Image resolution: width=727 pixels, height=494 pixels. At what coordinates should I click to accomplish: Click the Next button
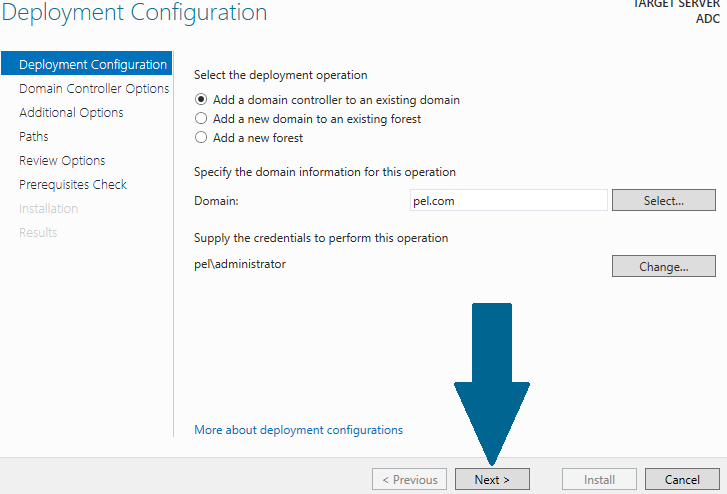pos(492,479)
